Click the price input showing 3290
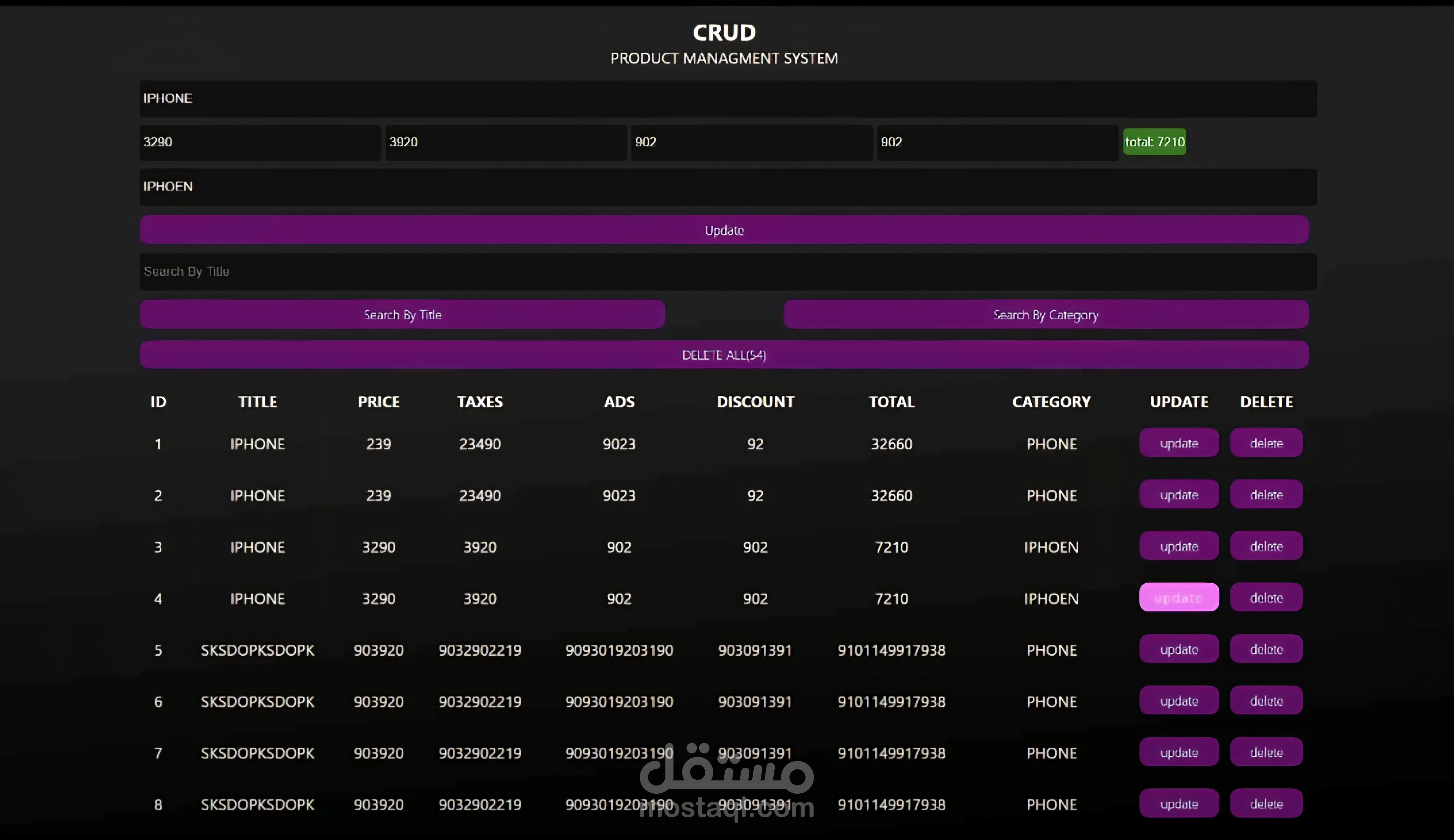Screen dimensions: 1454x840 point(260,142)
